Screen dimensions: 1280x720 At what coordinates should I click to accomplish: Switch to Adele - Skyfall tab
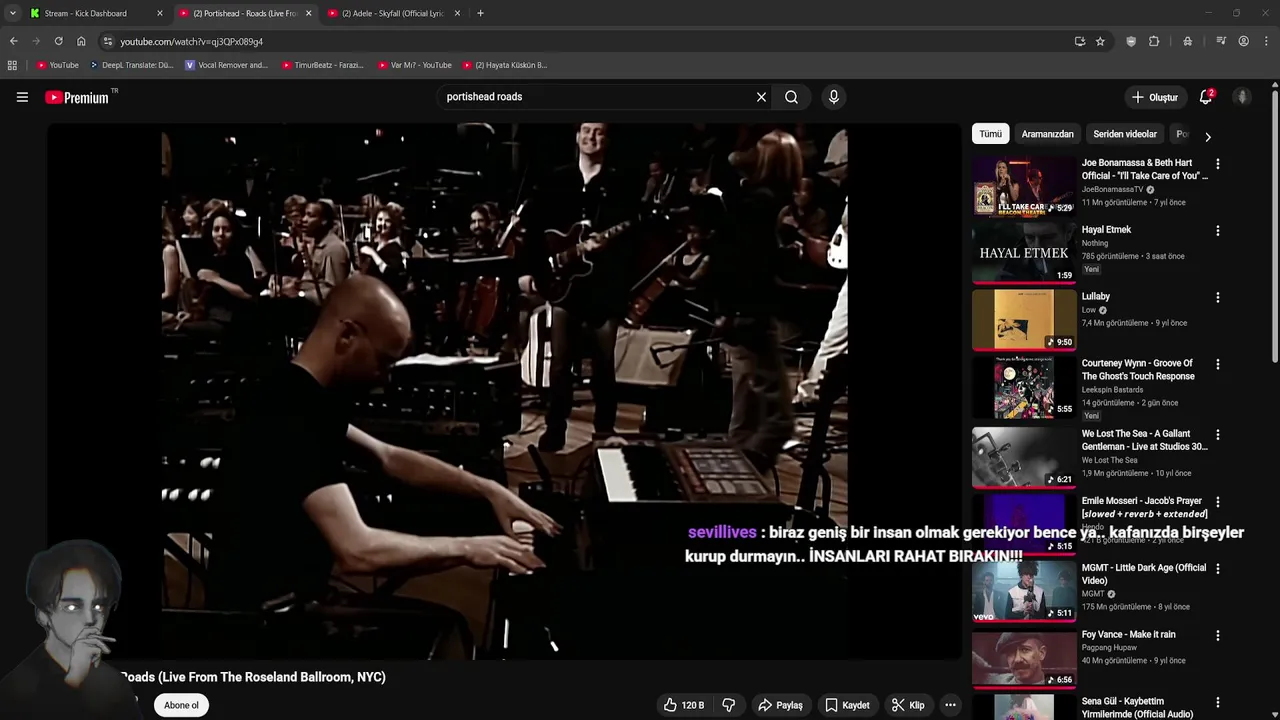coord(393,13)
